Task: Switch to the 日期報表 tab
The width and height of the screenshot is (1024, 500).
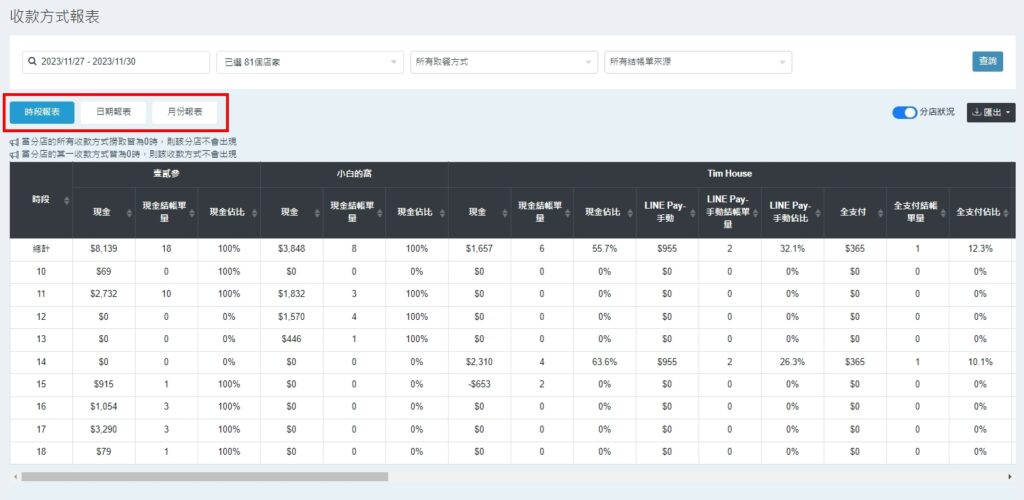Action: click(113, 112)
